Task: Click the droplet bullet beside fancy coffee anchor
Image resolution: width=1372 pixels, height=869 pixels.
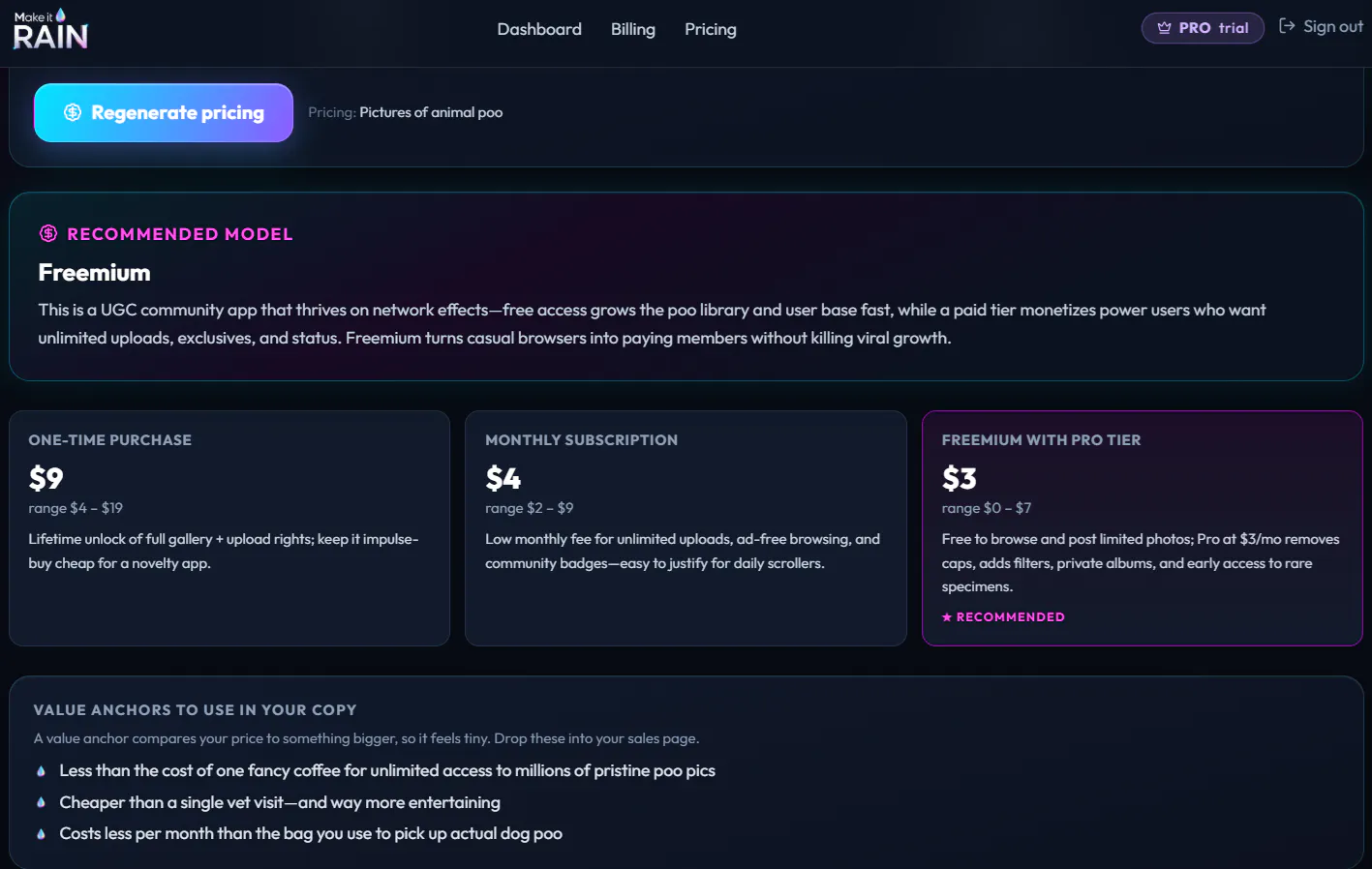Action: coord(41,771)
